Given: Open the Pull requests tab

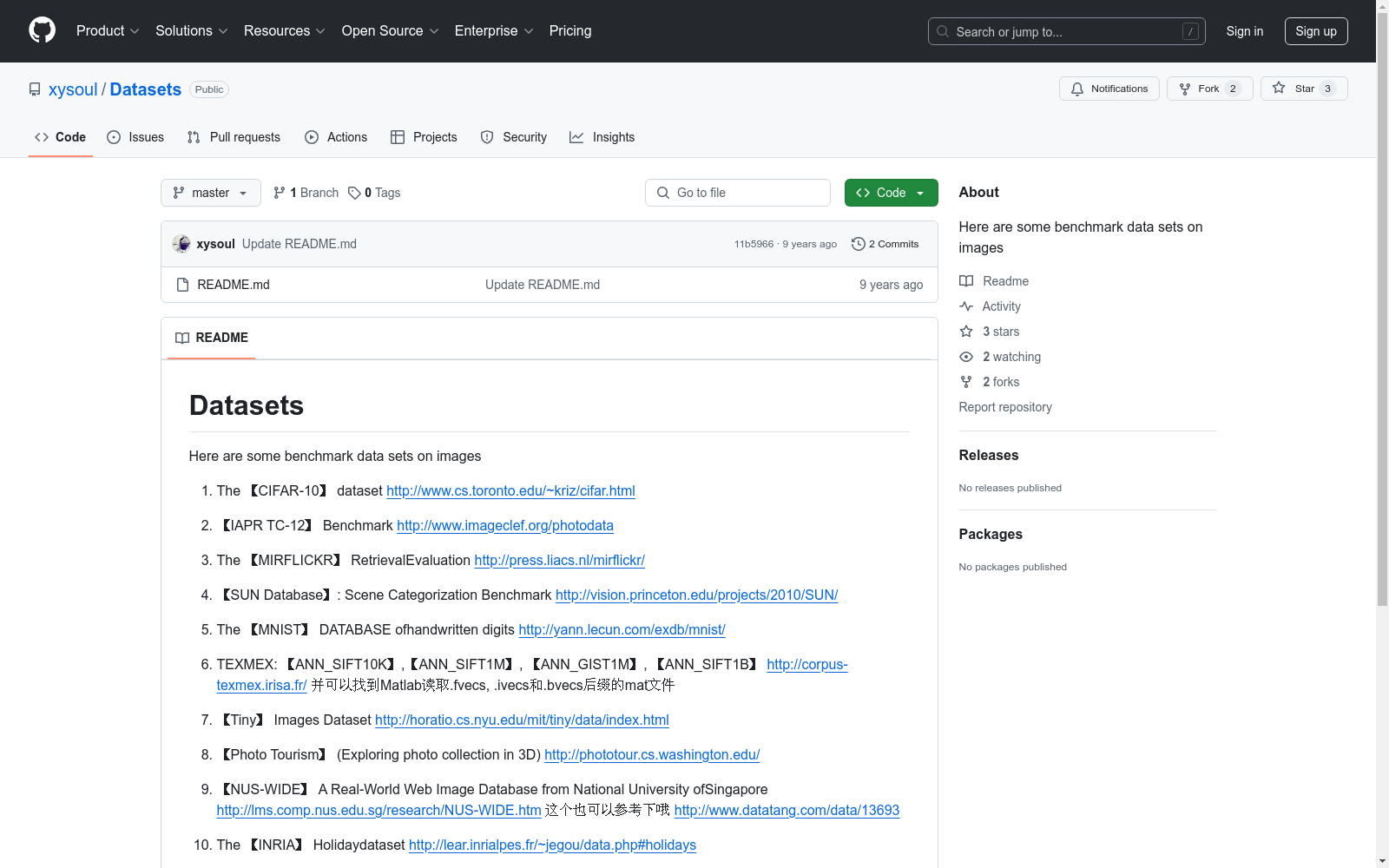Looking at the screenshot, I should [x=234, y=137].
